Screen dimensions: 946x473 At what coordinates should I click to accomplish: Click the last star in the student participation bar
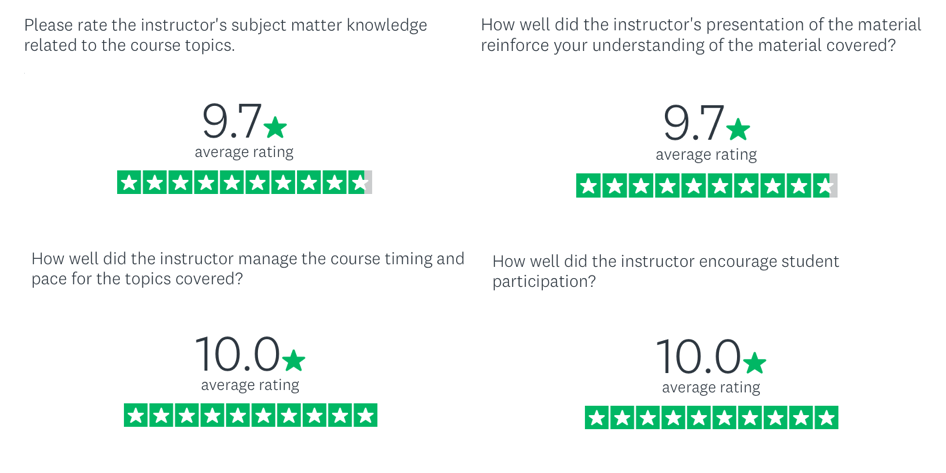pos(826,417)
